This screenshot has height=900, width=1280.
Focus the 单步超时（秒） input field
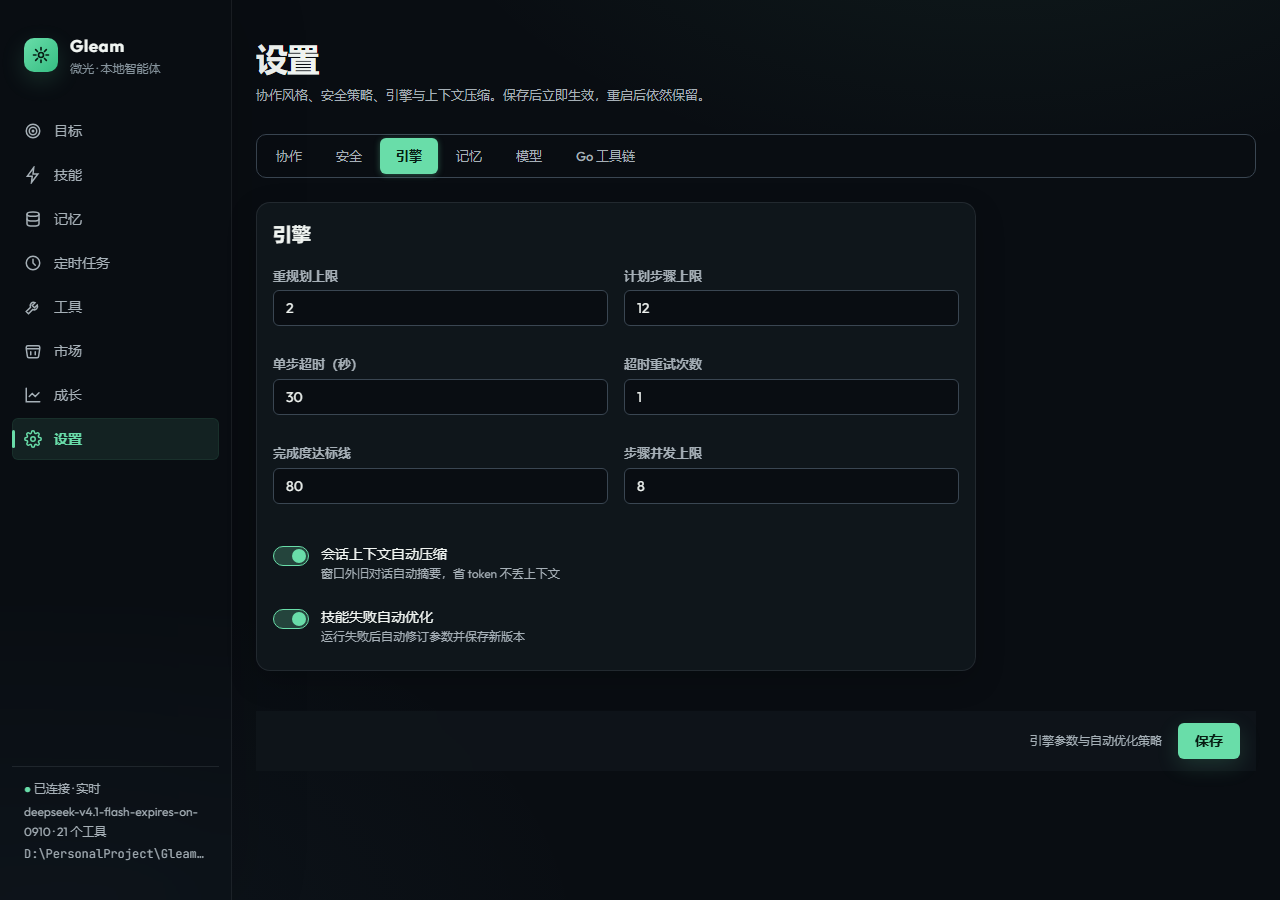click(x=440, y=397)
